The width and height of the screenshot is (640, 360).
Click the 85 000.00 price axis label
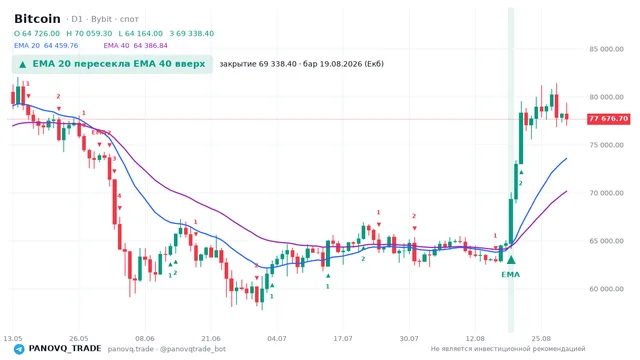(x=606, y=49)
